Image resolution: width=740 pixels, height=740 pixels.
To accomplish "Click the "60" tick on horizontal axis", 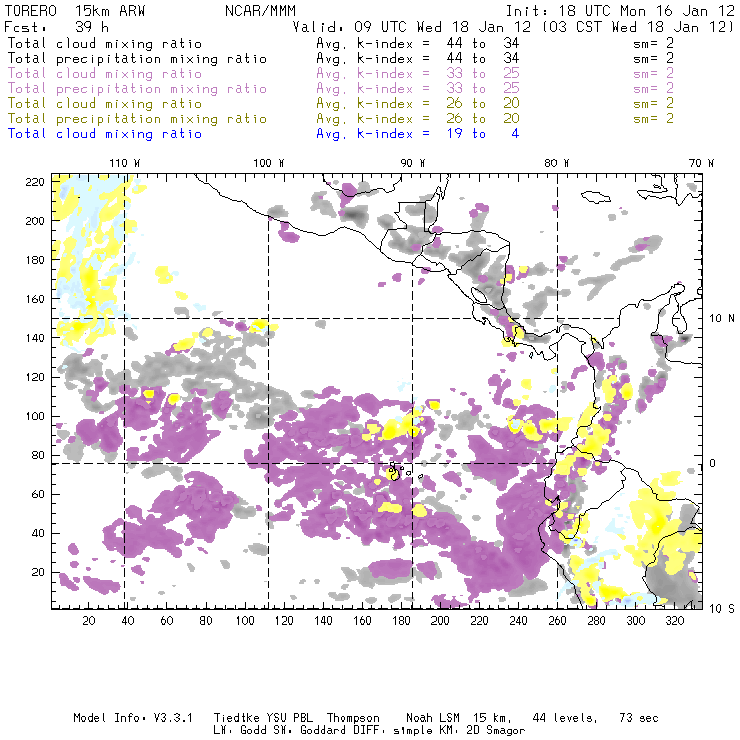I will click(x=167, y=621).
